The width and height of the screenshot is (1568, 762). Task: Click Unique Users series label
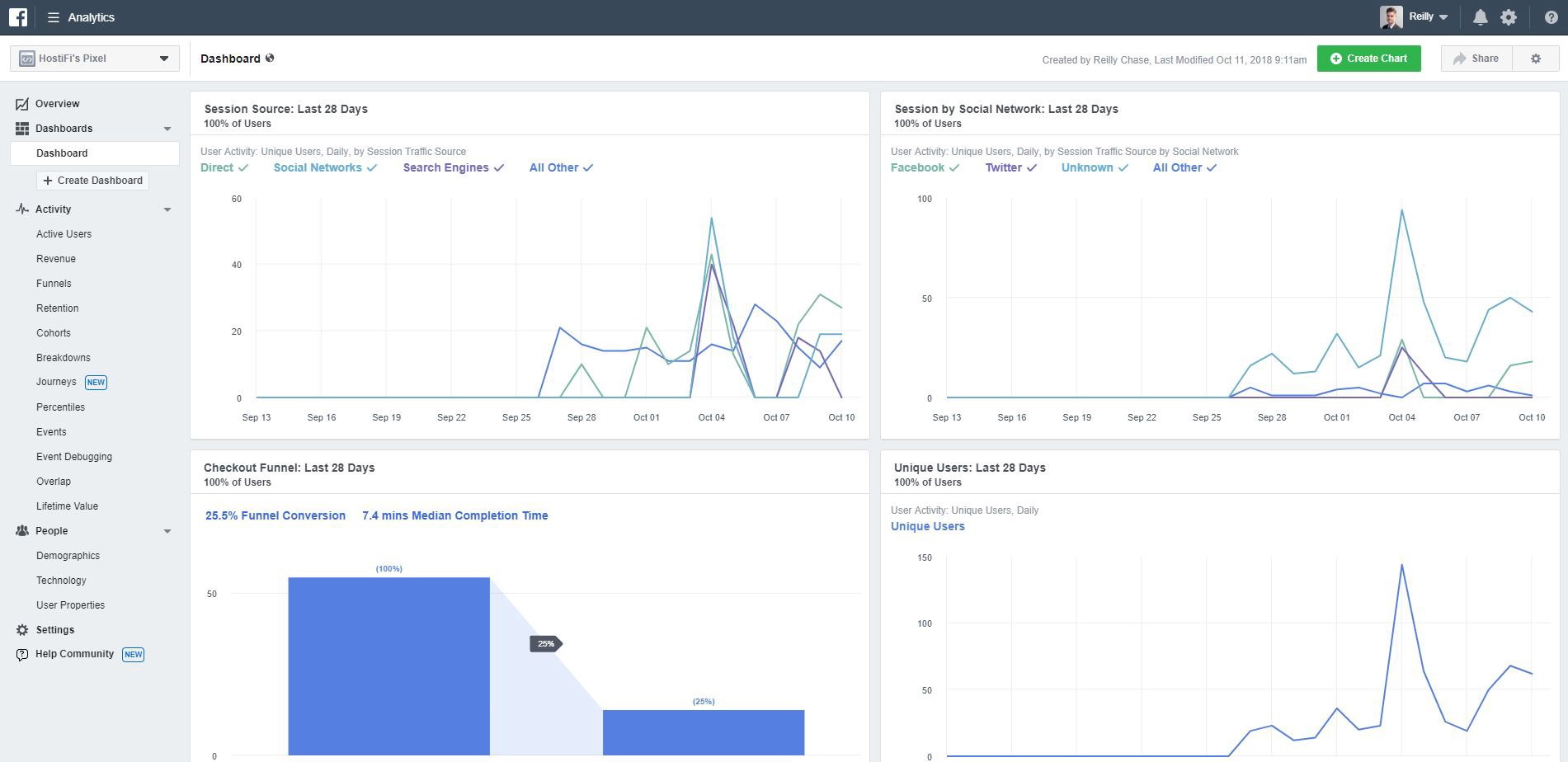click(x=927, y=526)
